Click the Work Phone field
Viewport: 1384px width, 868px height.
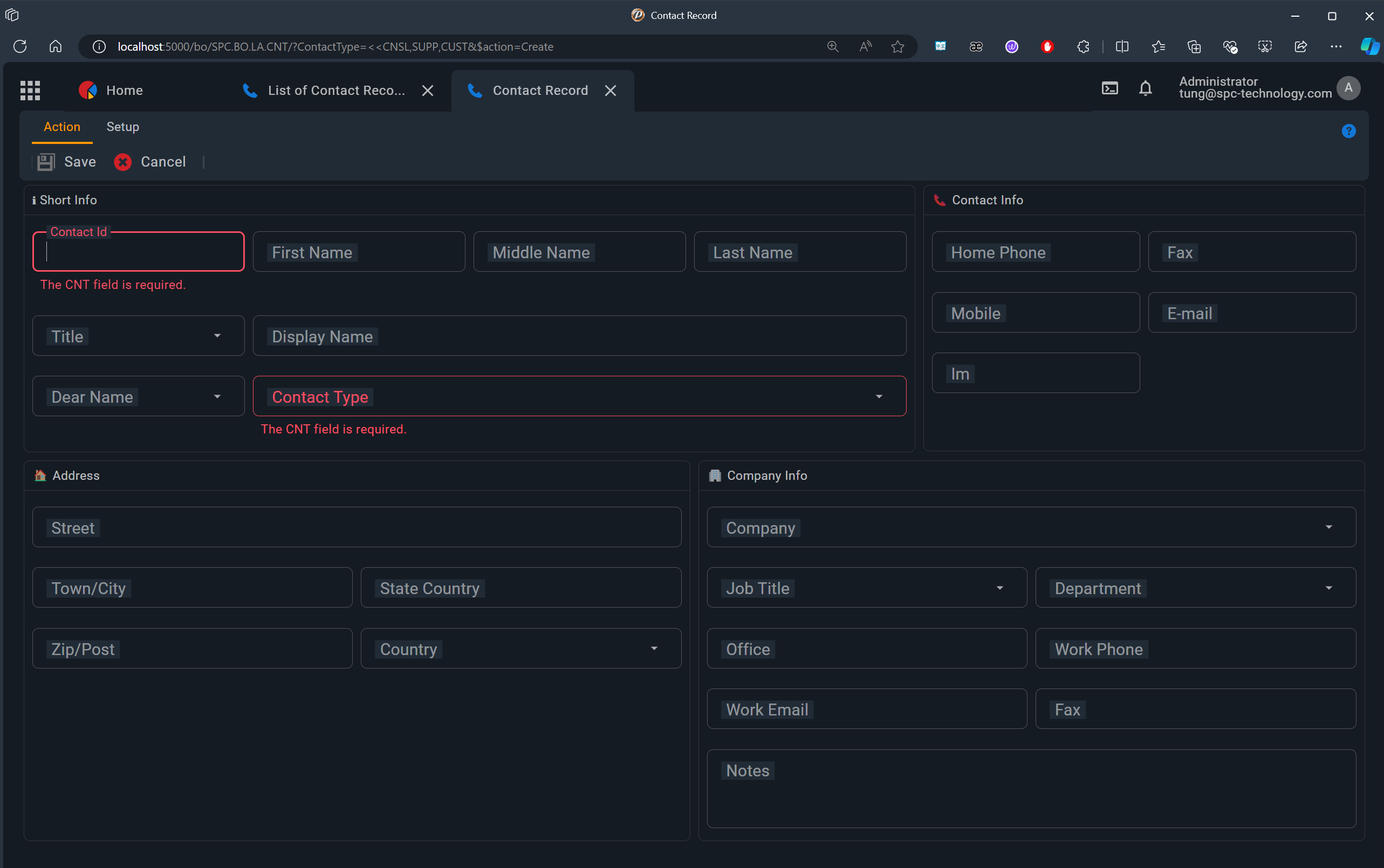(1195, 648)
